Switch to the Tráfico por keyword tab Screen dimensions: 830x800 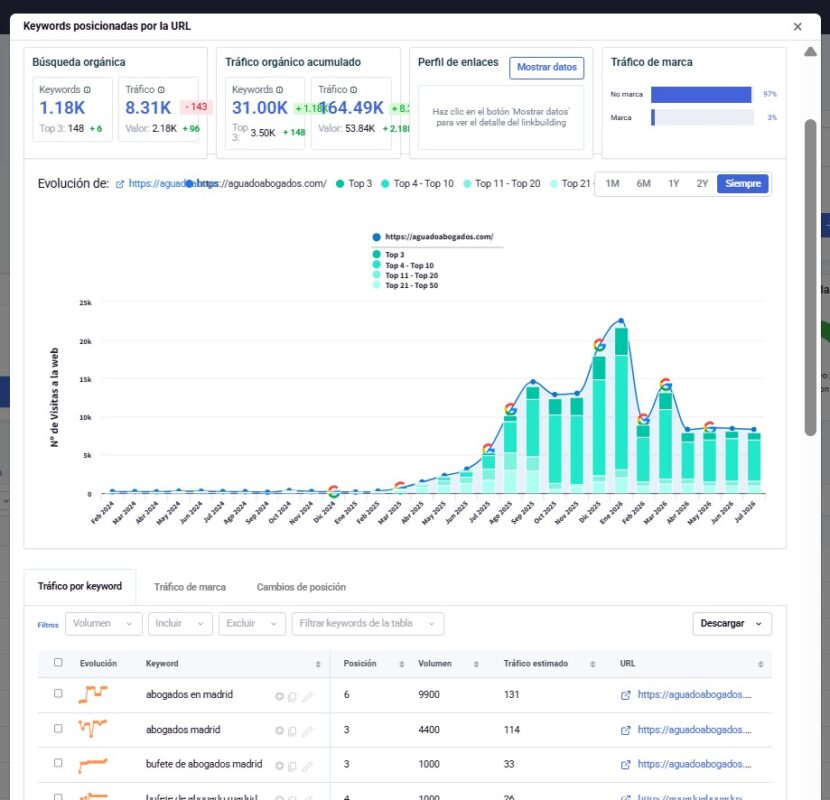[x=79, y=587]
